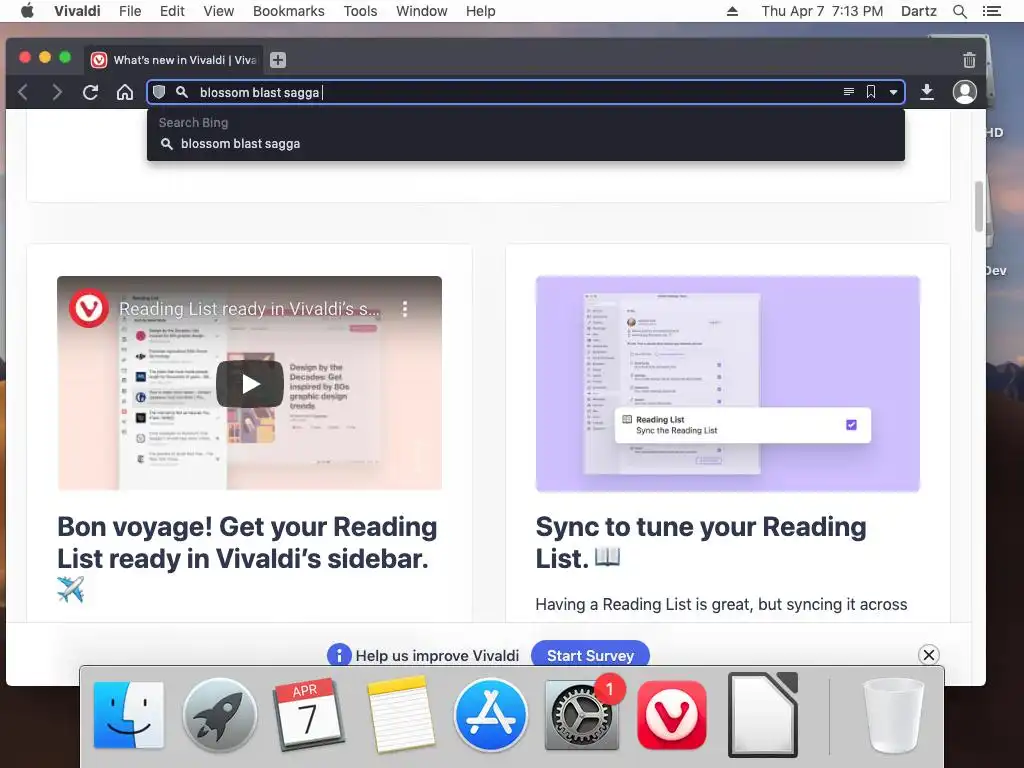Open a new tab

278,60
